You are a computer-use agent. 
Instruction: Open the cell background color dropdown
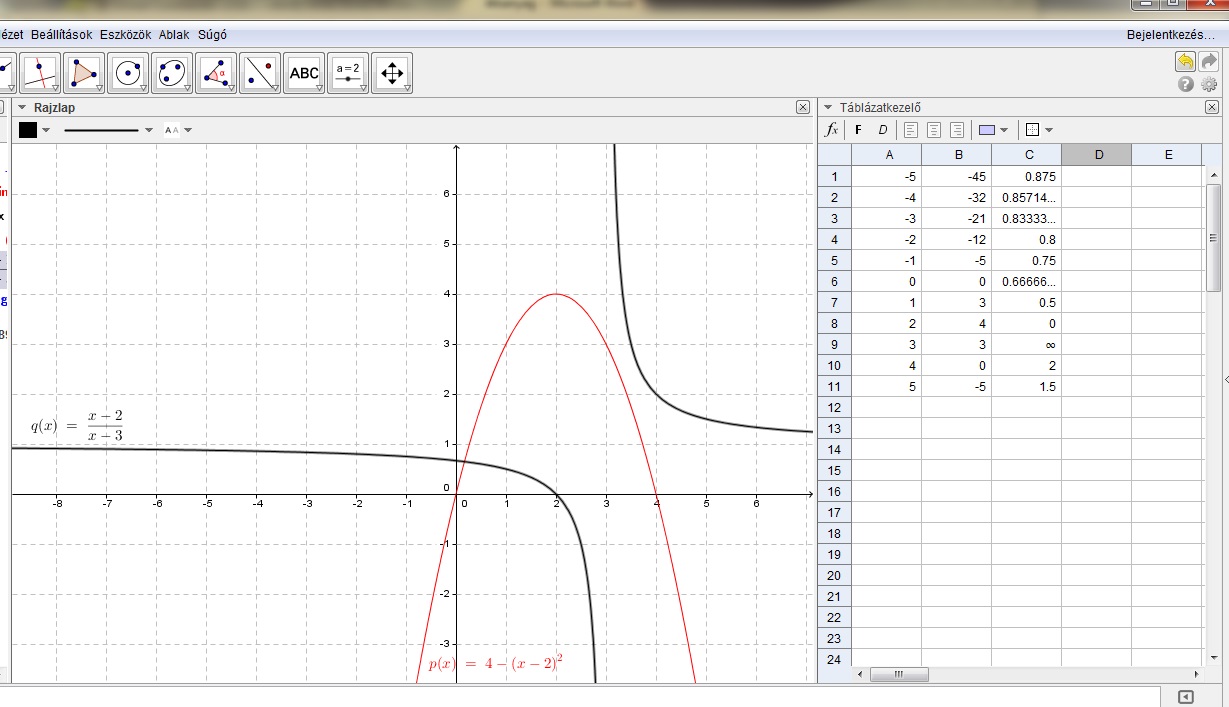pos(1004,130)
